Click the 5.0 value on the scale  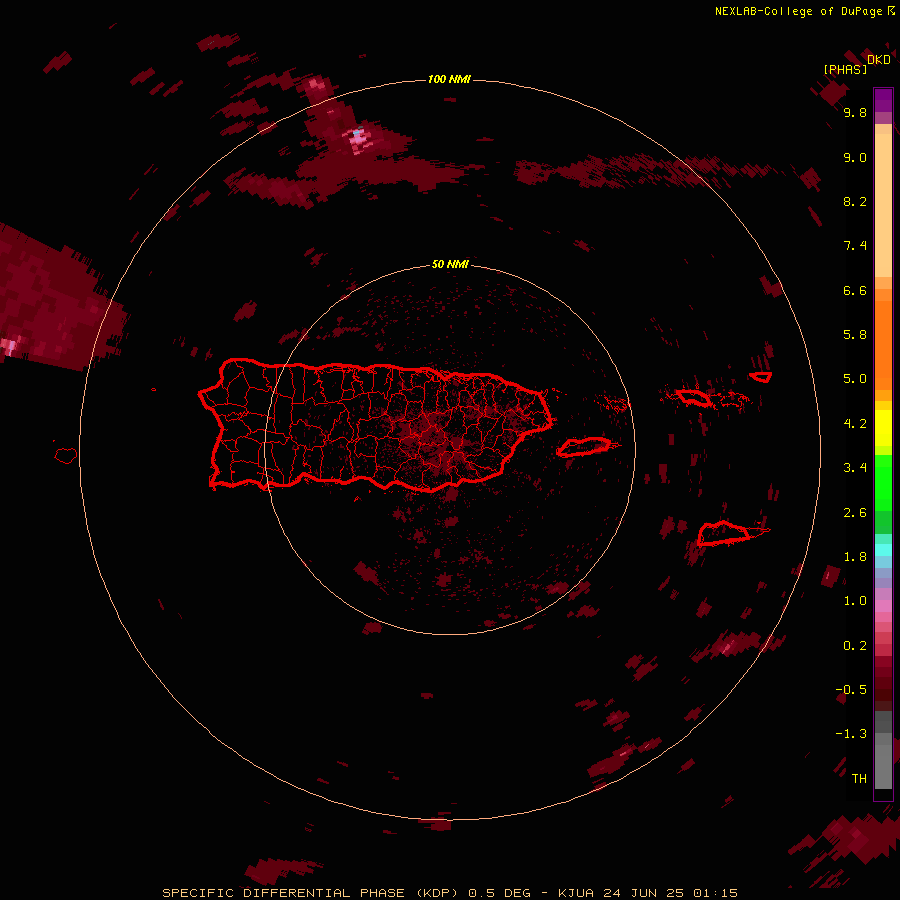[x=855, y=379]
